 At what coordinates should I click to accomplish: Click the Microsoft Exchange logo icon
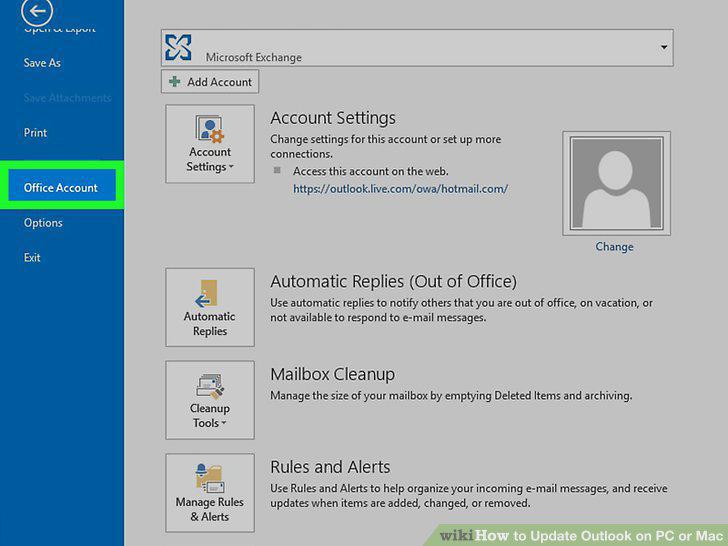coord(178,47)
